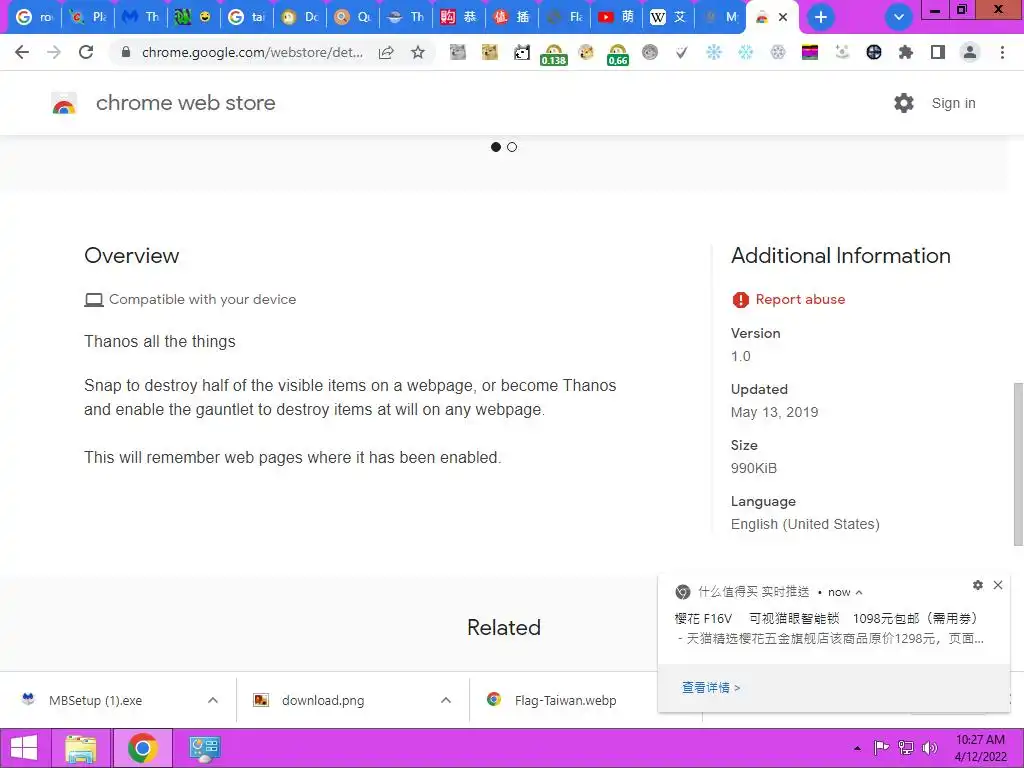Collapse the notification with the chevron
1024x768 pixels.
click(x=859, y=592)
